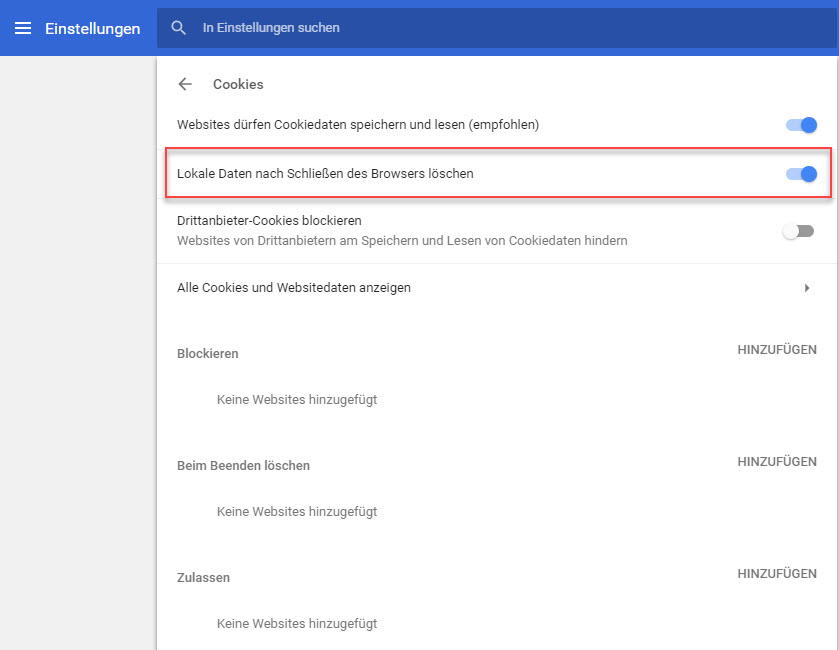Select the Zulassen section heading
The height and width of the screenshot is (650, 839).
204,578
